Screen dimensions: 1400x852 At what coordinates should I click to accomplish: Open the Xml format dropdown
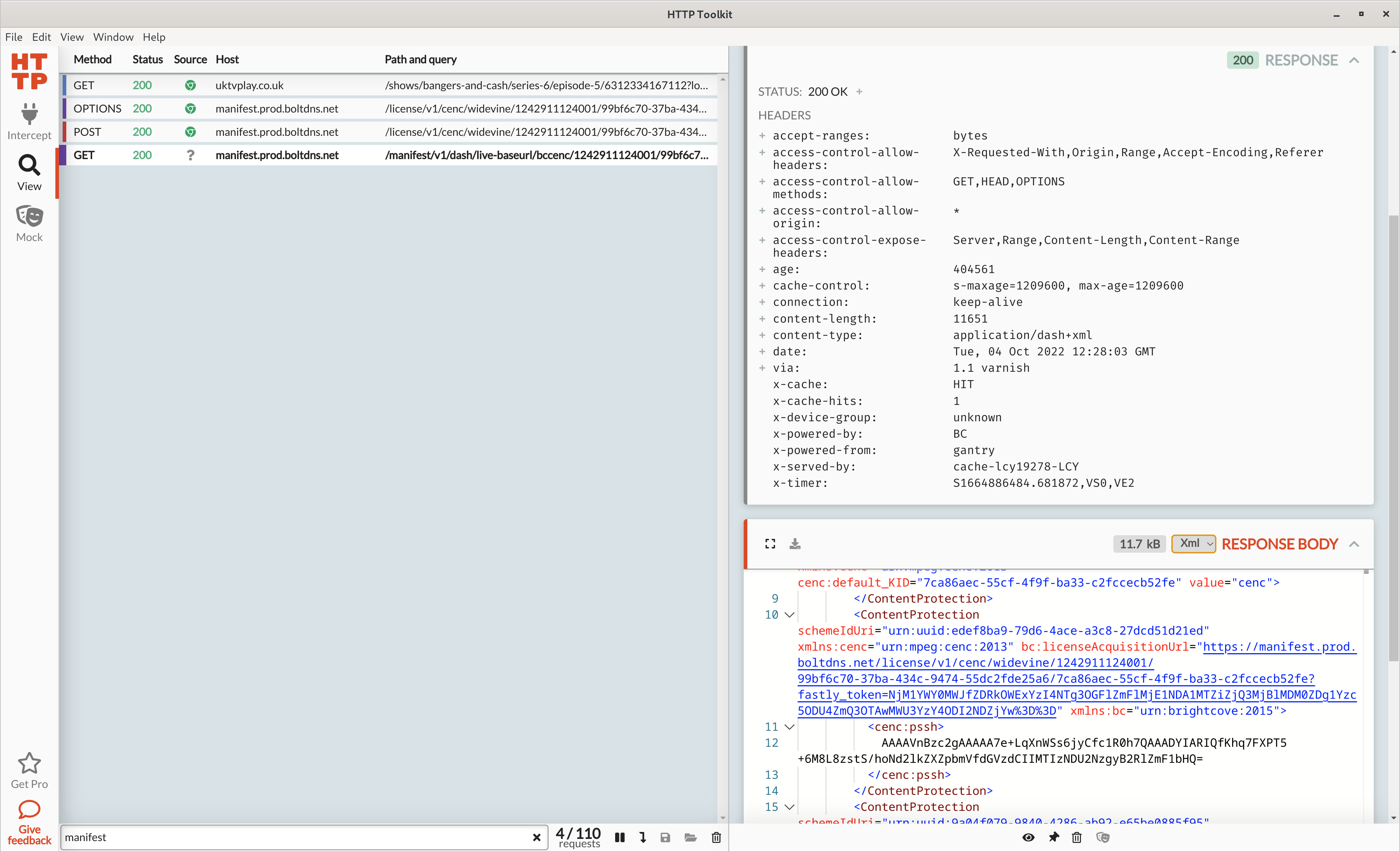[x=1193, y=544]
